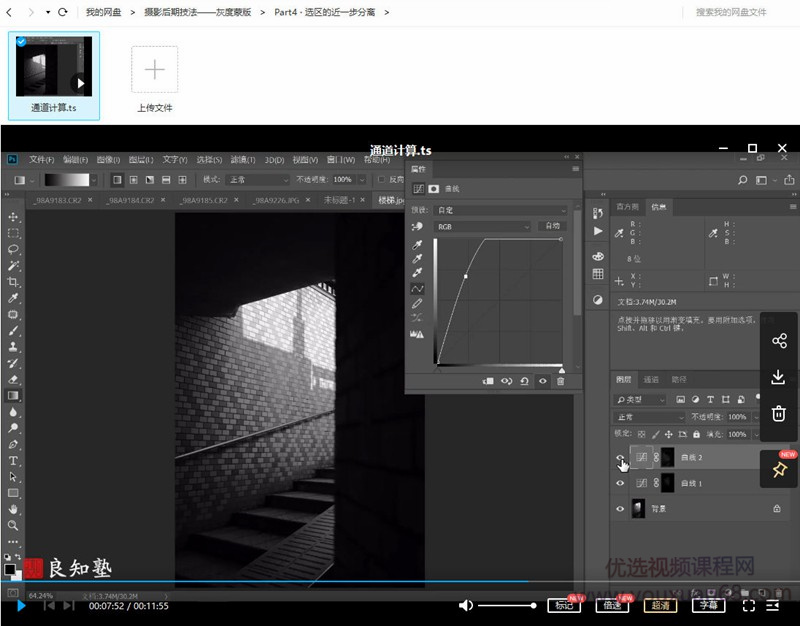Click the share icon in side panel
This screenshot has width=800, height=626.
[x=779, y=341]
